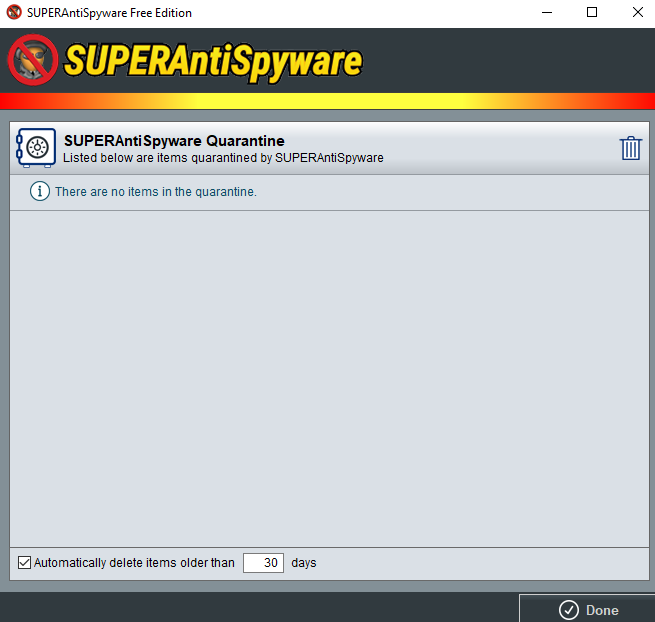This screenshot has width=655, height=622.
Task: Maximize the SUPERAntiSpyware window
Action: click(x=592, y=13)
